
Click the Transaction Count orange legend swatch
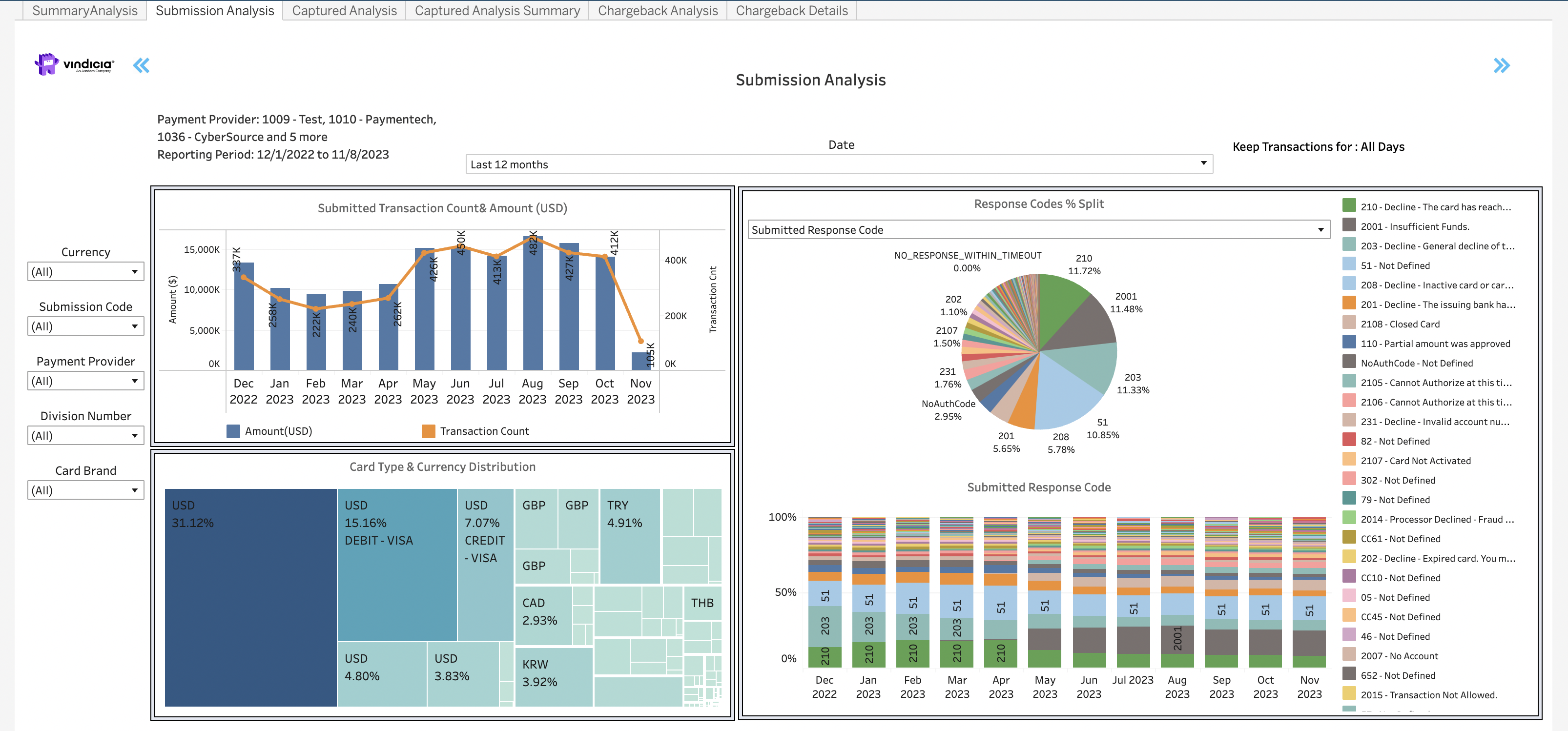[429, 431]
